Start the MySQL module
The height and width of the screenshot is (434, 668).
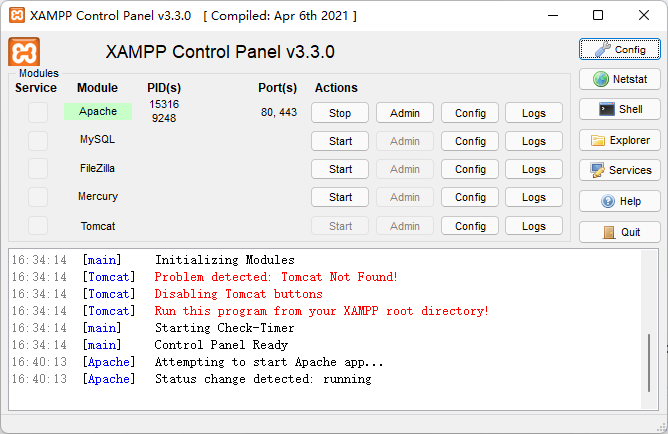pyautogui.click(x=340, y=141)
